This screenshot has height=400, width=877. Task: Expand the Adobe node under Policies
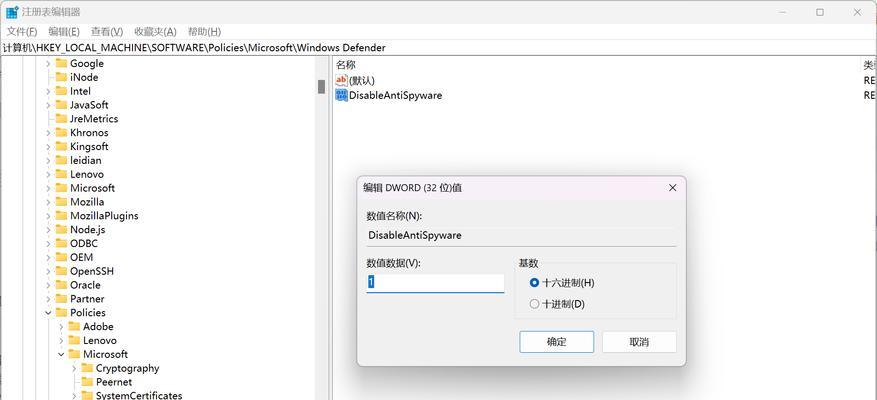point(62,326)
